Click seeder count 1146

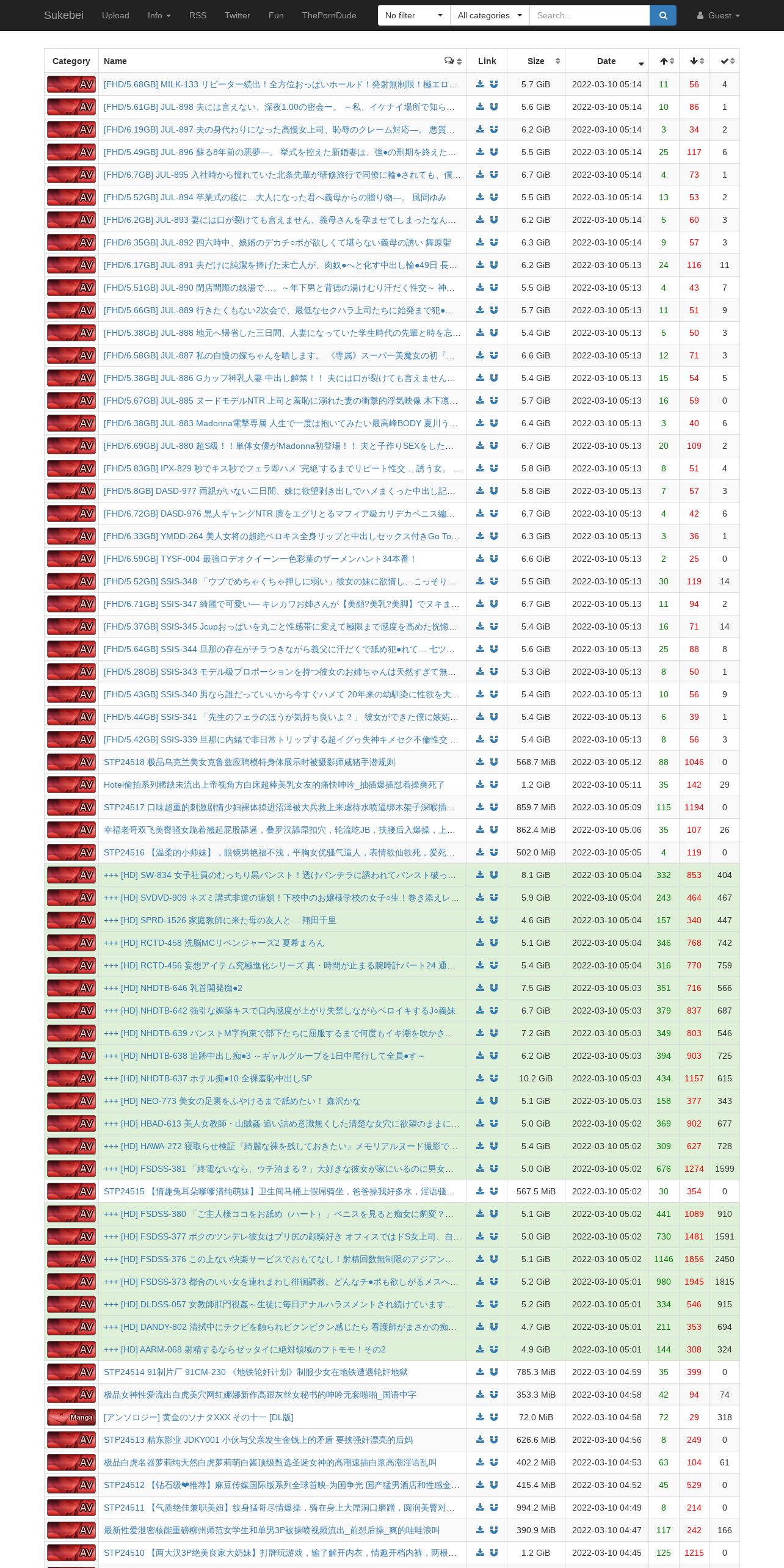coord(664,1259)
